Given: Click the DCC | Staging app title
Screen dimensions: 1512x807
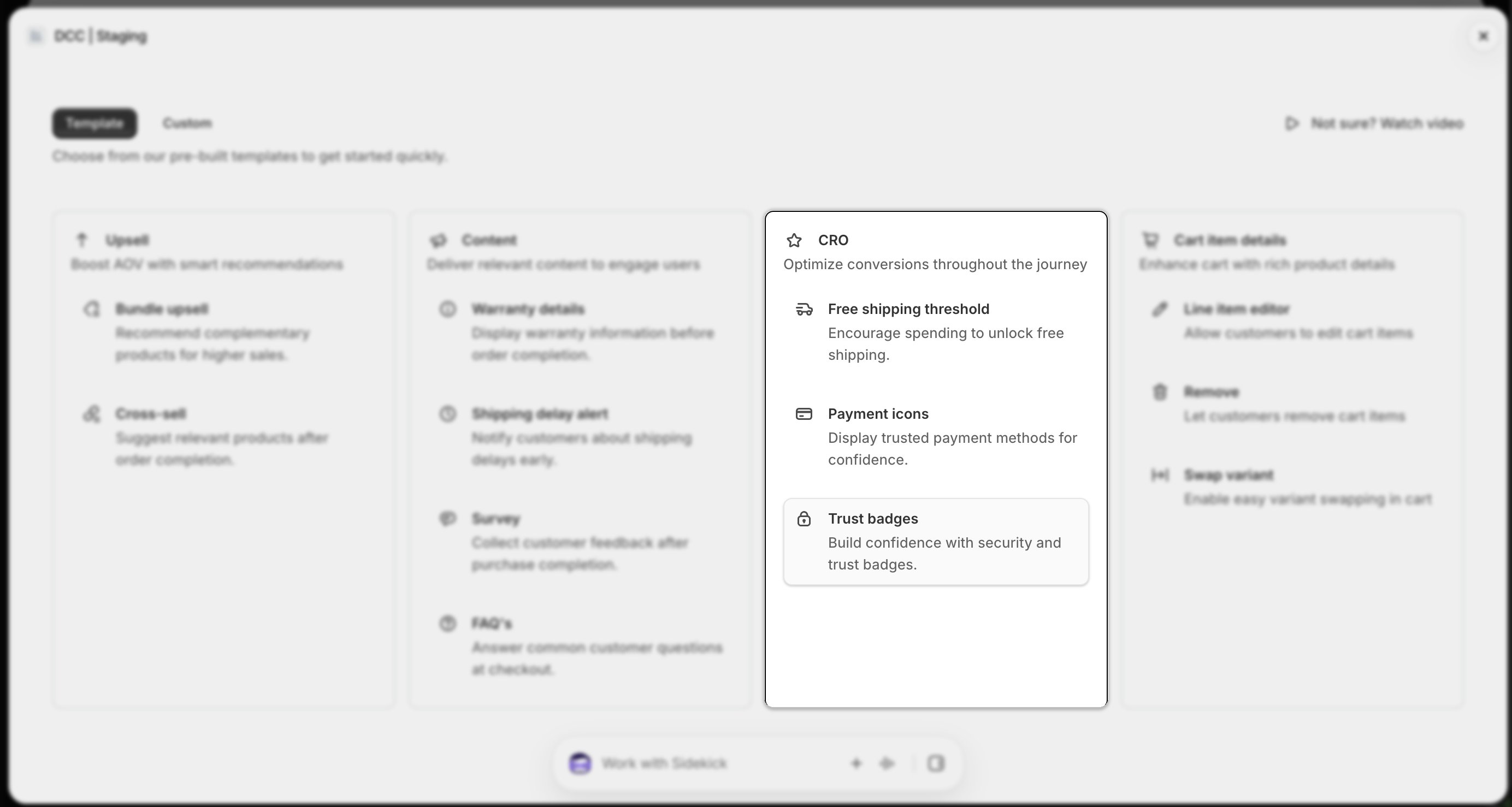Looking at the screenshot, I should tap(101, 36).
